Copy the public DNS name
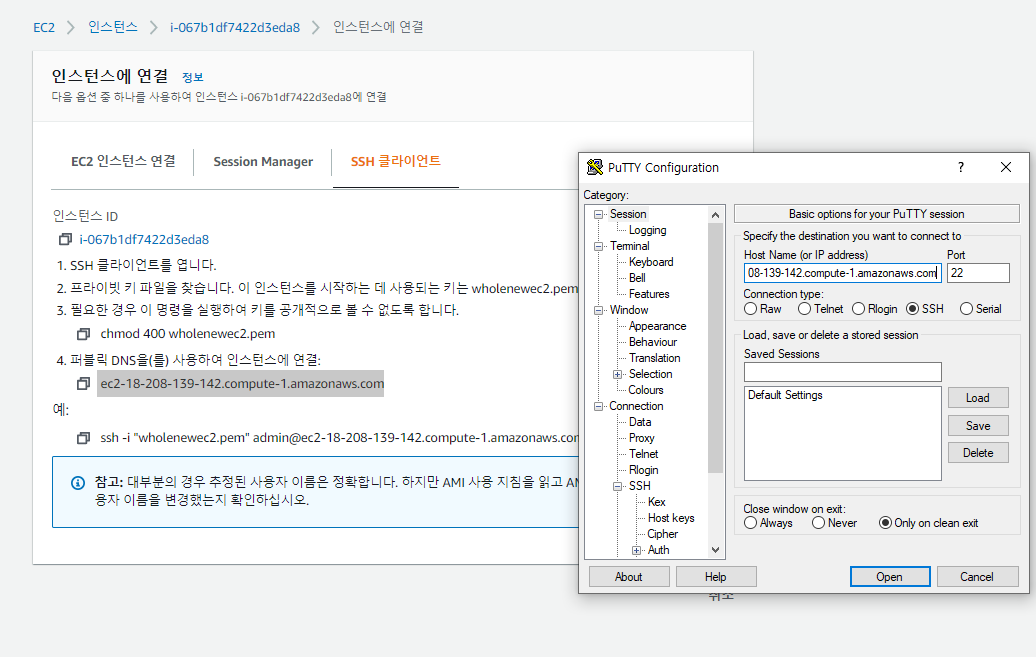This screenshot has width=1036, height=657. [83, 383]
